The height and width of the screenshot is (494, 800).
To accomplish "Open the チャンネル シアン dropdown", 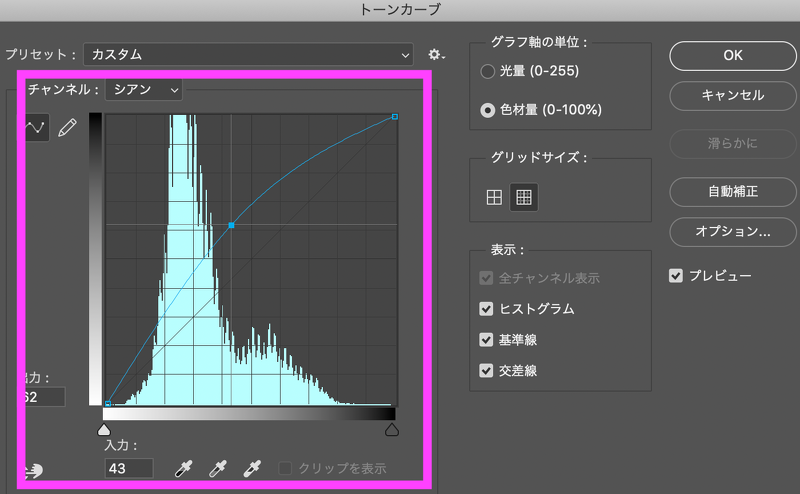I will [x=144, y=90].
